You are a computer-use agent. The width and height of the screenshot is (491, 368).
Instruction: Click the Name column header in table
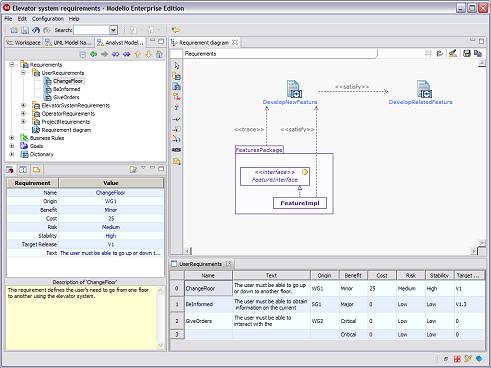point(208,275)
